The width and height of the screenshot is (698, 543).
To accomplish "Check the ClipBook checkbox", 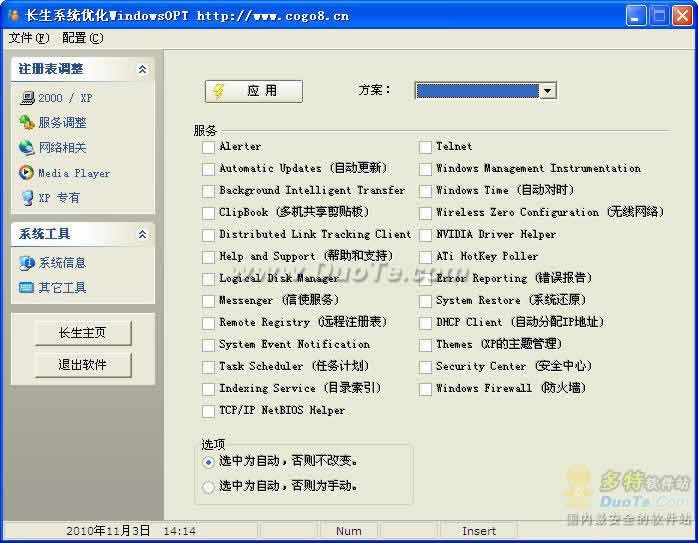I will (208, 213).
